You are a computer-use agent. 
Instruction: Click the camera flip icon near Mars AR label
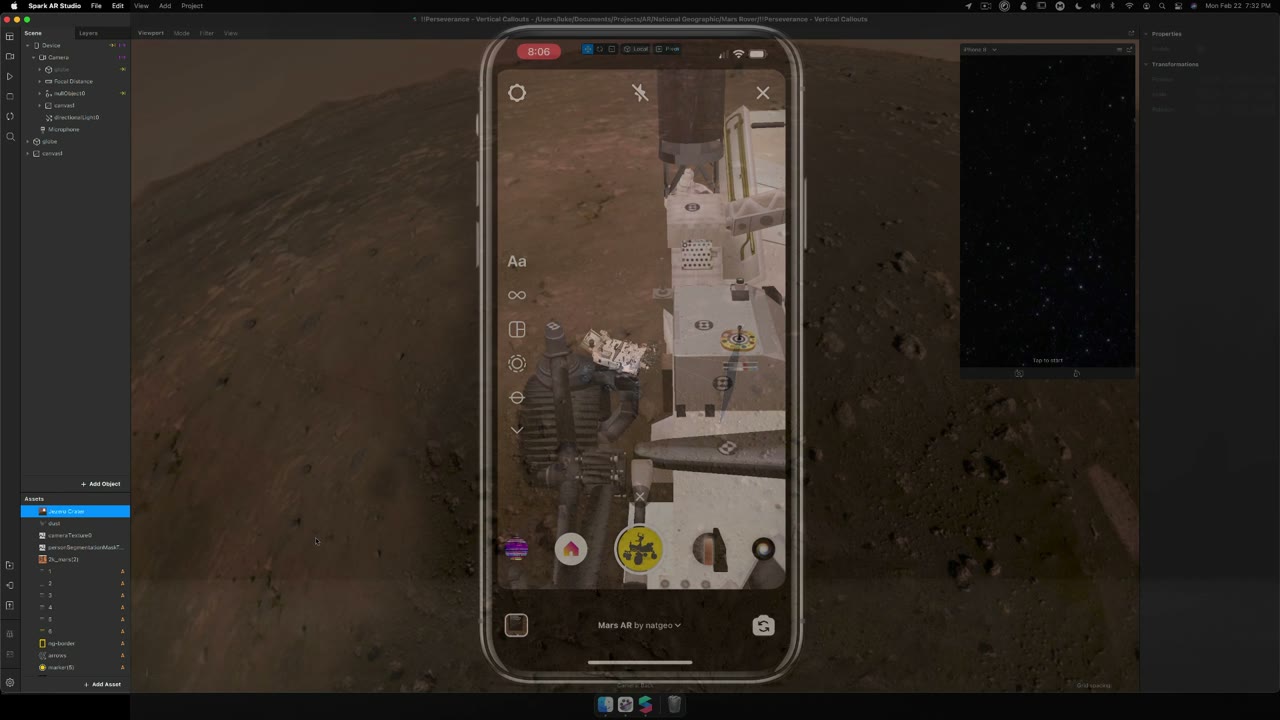763,625
